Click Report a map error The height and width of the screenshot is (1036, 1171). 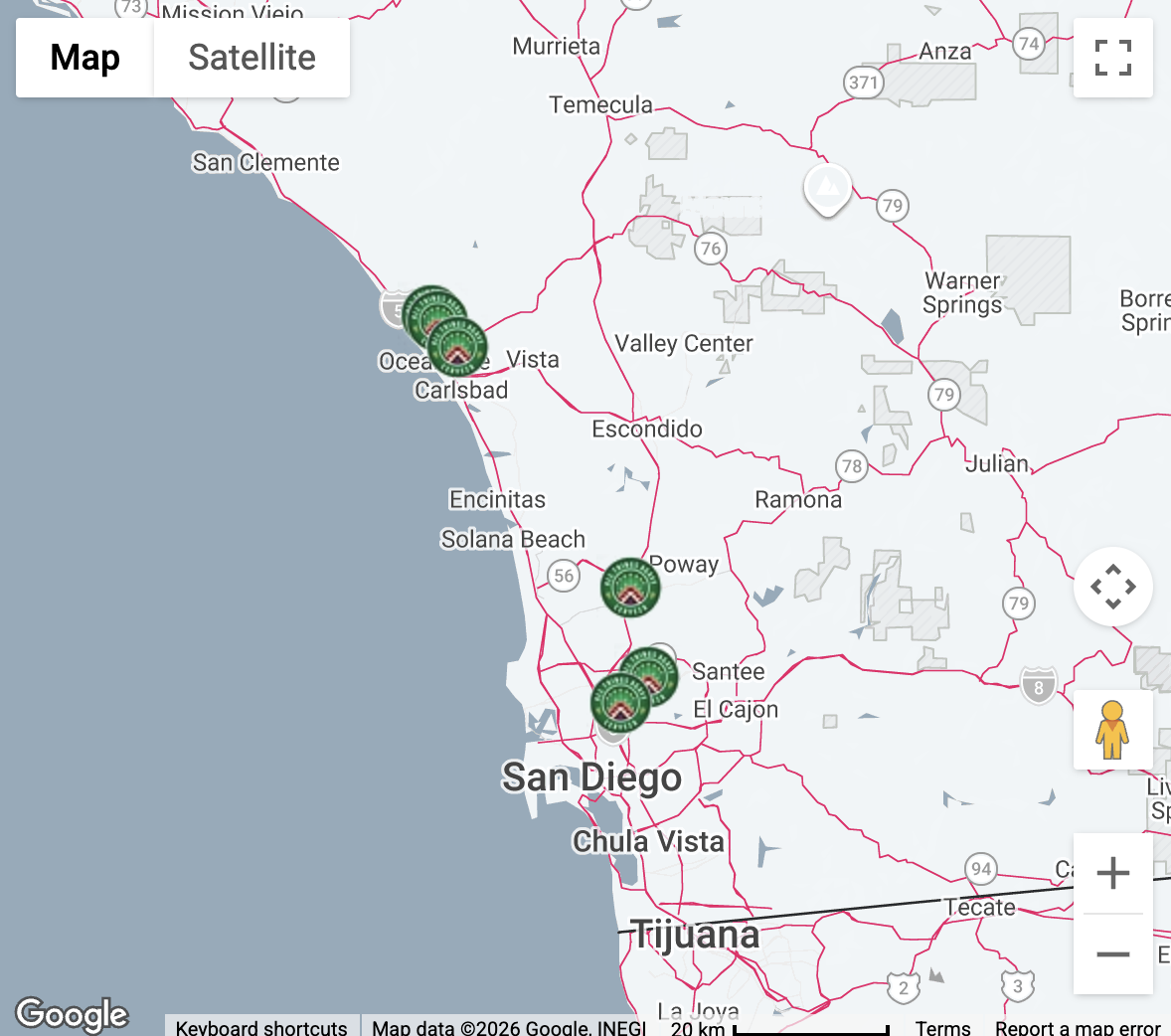point(1078,1027)
